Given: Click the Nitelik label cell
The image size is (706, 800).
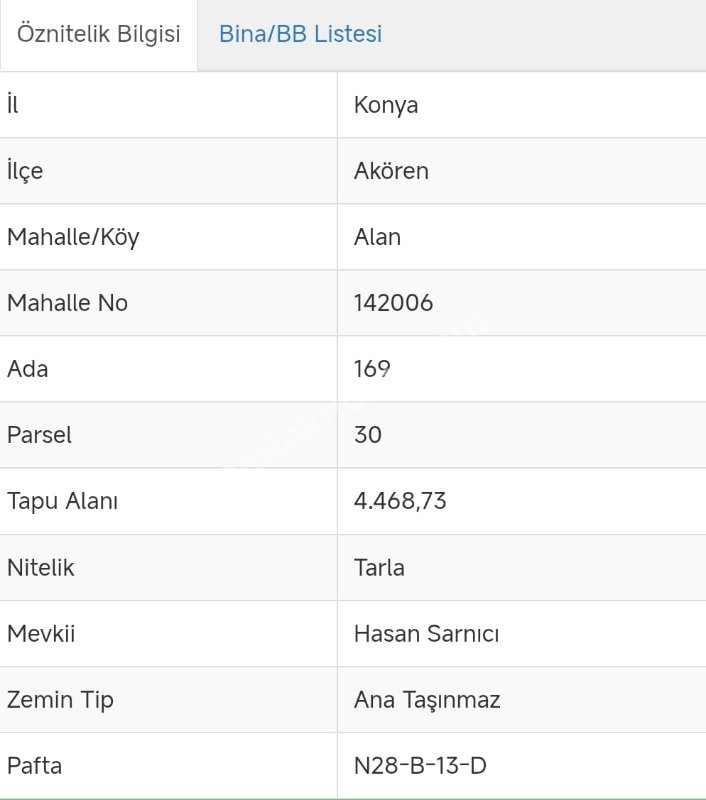Looking at the screenshot, I should coord(40,567).
